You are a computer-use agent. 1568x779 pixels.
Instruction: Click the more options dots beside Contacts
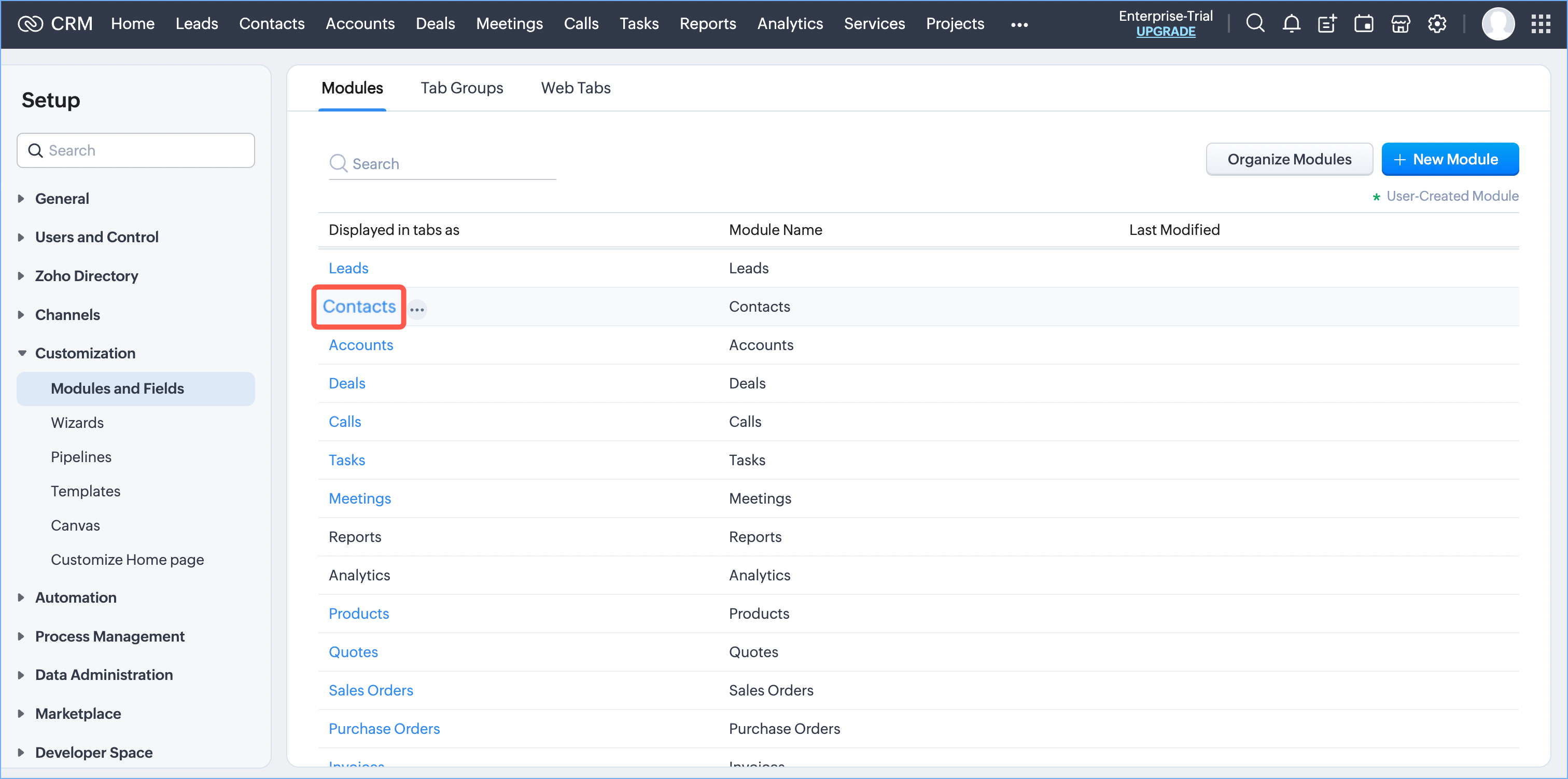417,310
